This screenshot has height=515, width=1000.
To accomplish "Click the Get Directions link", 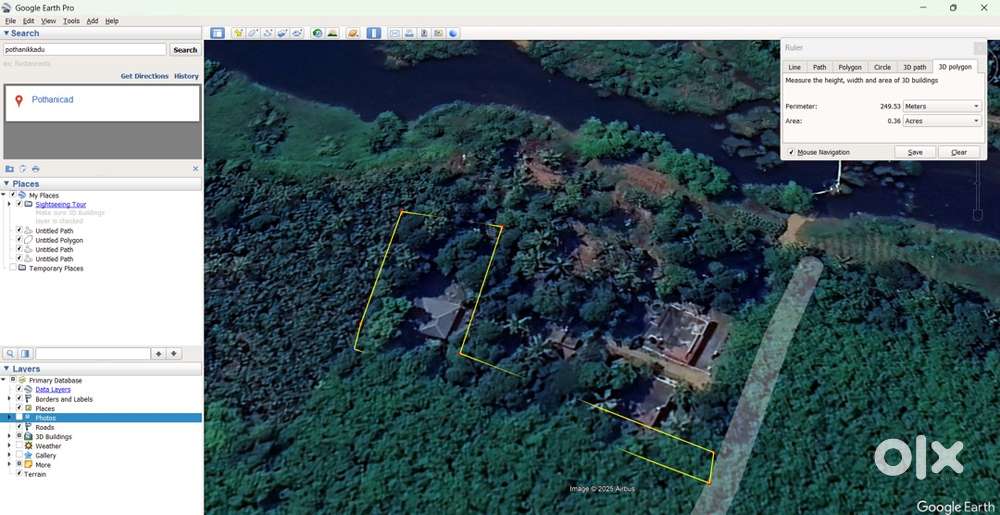I will click(144, 76).
